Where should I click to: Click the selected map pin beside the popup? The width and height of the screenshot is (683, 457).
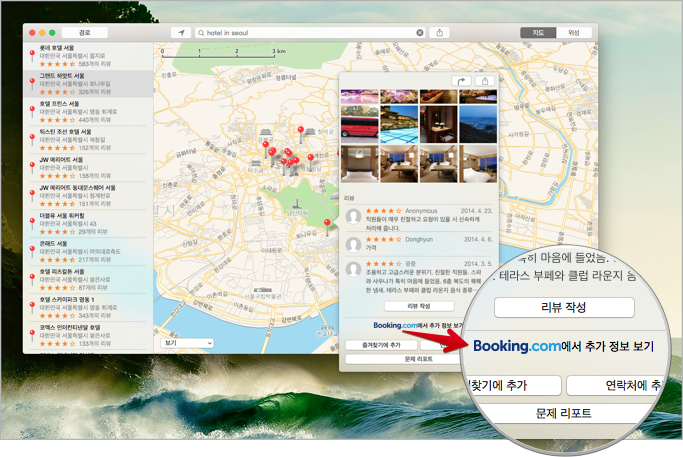(327, 227)
